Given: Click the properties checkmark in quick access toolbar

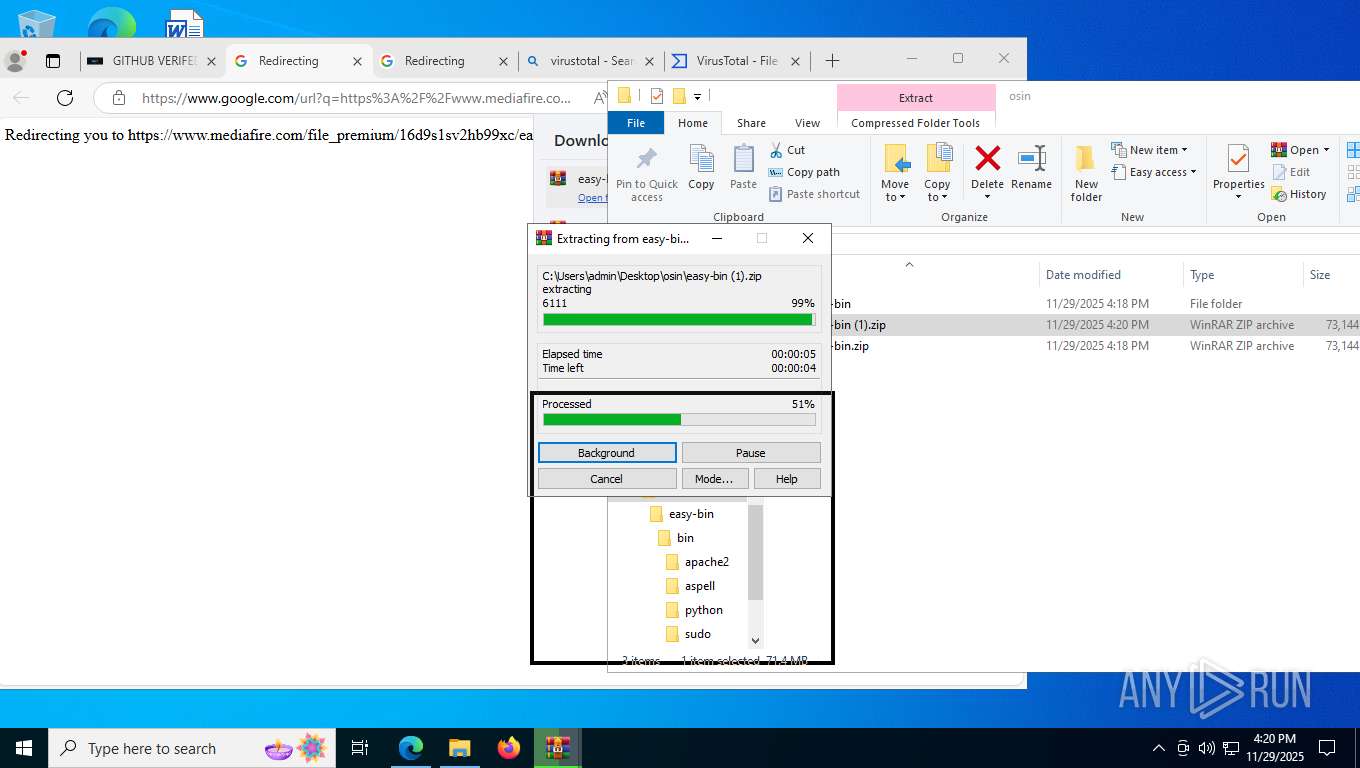Looking at the screenshot, I should (657, 96).
